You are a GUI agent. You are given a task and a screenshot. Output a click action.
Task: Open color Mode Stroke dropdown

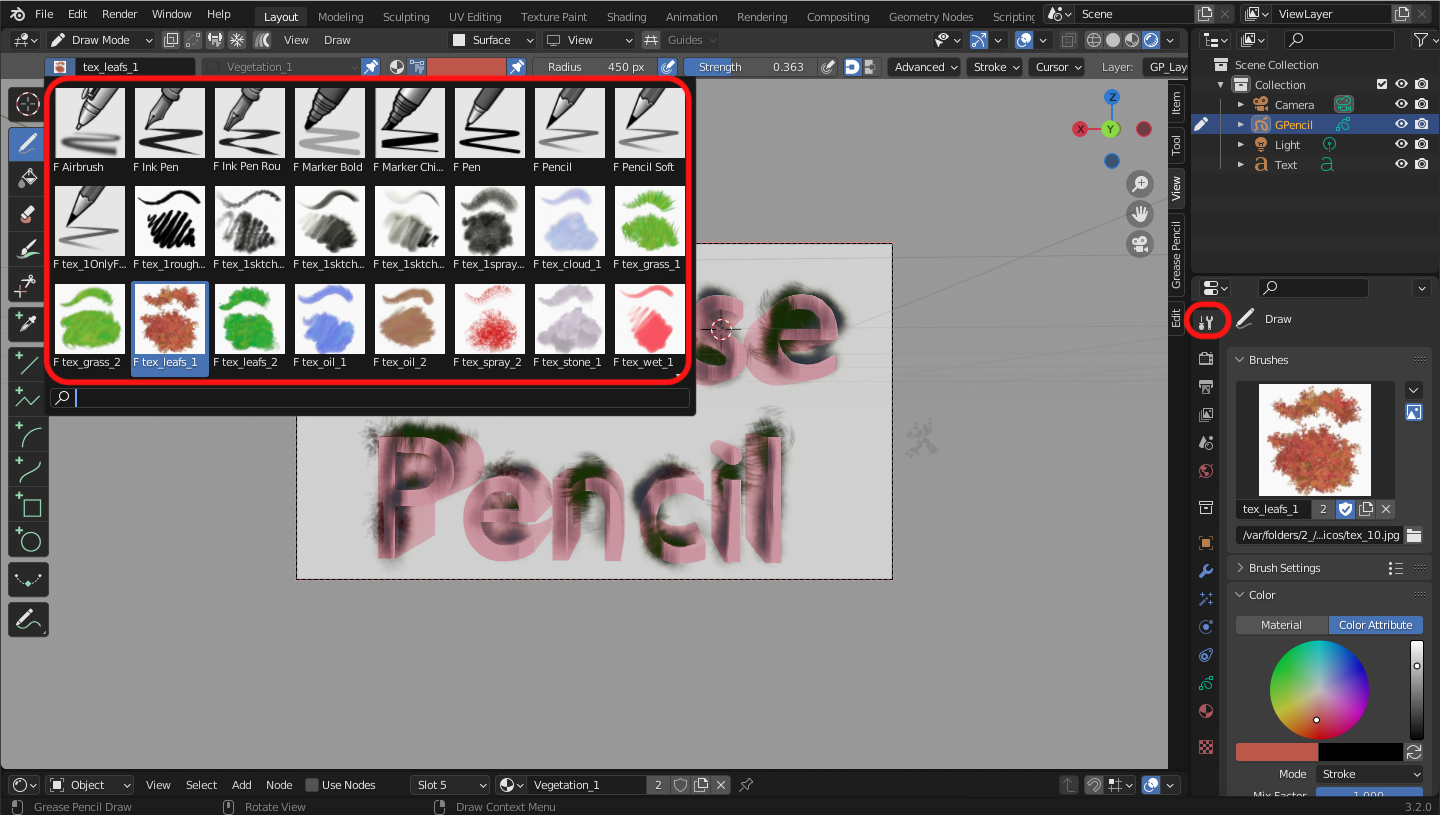[1369, 774]
